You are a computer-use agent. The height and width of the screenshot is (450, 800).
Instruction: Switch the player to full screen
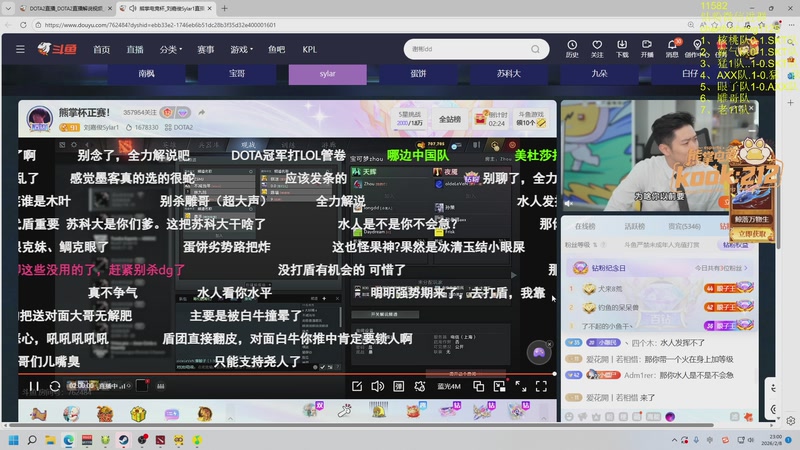pyautogui.click(x=541, y=386)
